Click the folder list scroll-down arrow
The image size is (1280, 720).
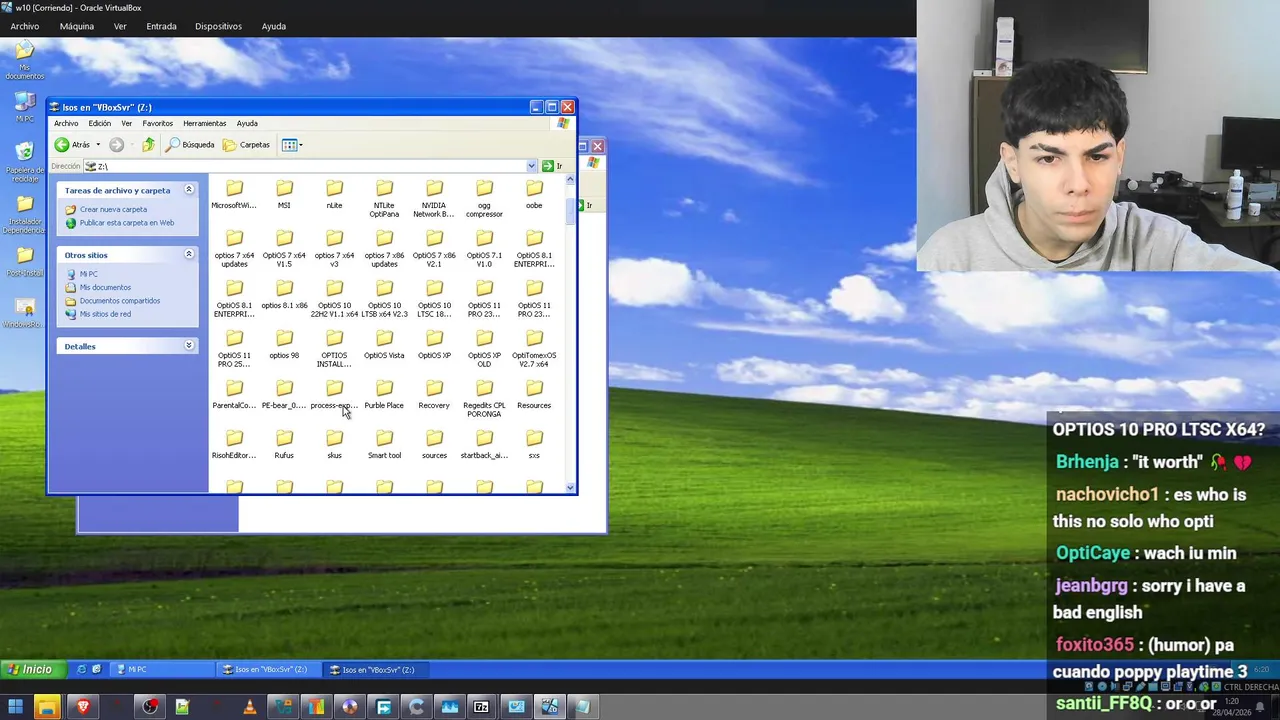click(x=570, y=488)
